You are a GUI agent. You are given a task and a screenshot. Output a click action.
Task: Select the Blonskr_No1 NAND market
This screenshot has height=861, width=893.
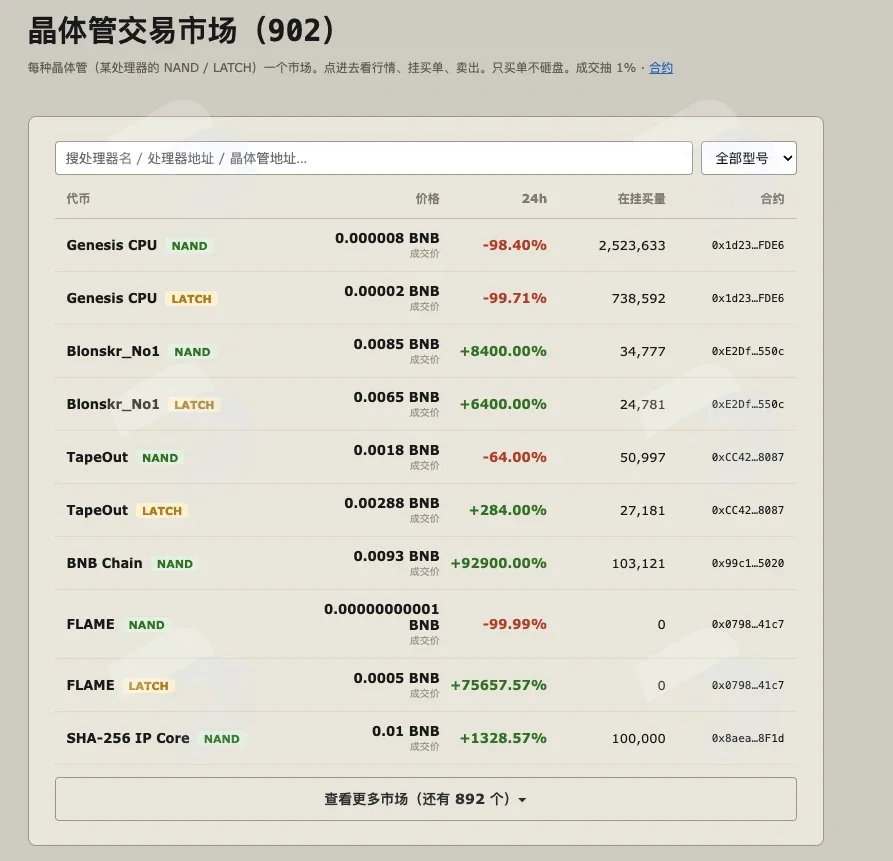point(425,351)
